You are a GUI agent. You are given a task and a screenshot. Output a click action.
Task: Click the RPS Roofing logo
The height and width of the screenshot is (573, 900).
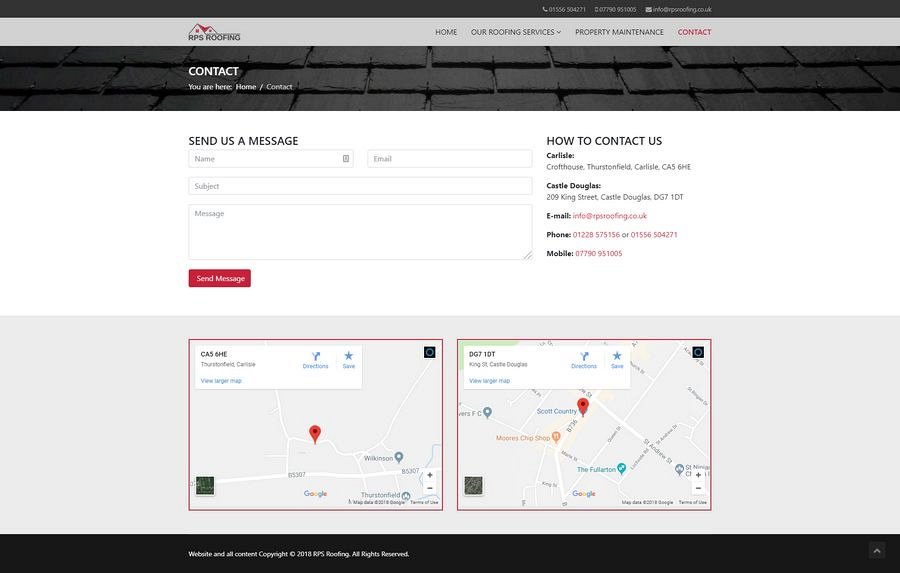214,32
